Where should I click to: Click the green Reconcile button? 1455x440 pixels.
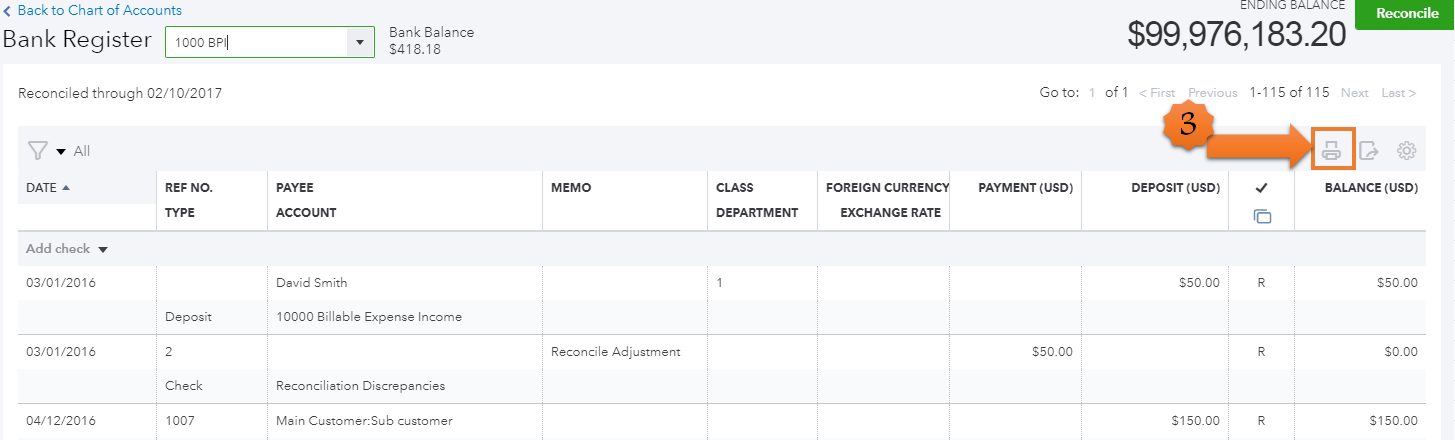click(x=1404, y=14)
